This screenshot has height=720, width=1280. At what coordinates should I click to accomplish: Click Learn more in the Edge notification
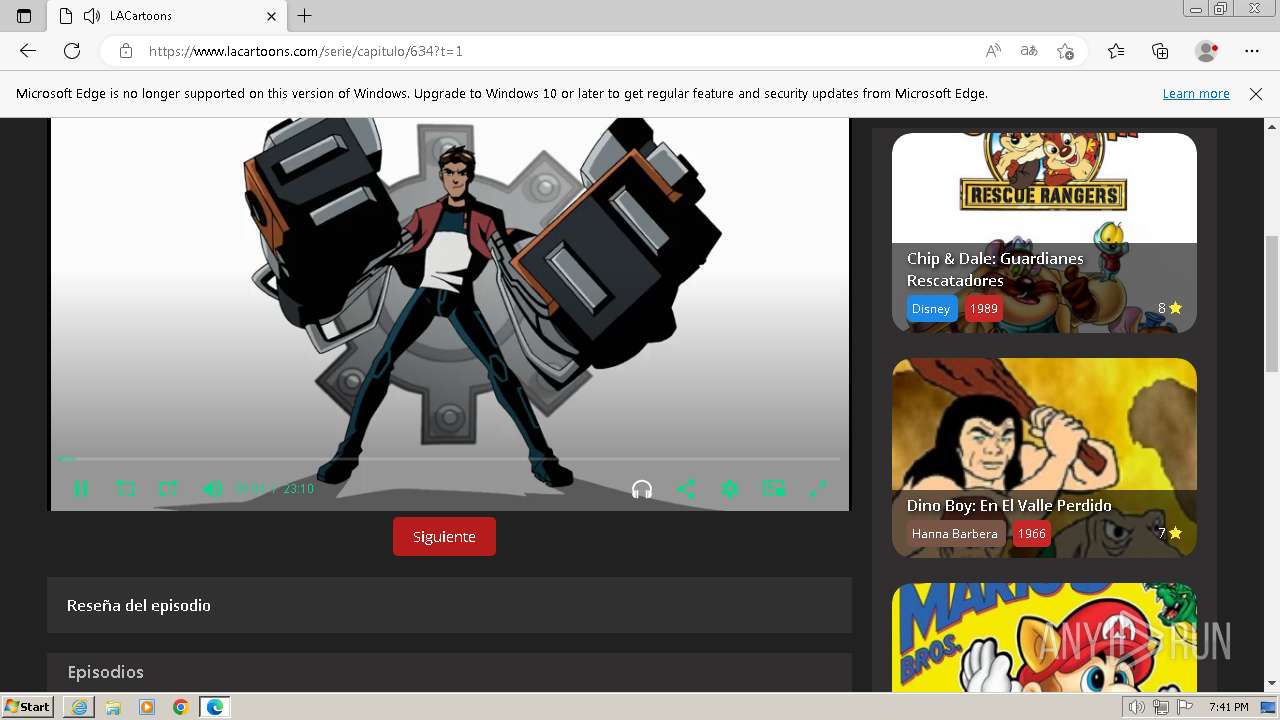(x=1196, y=93)
